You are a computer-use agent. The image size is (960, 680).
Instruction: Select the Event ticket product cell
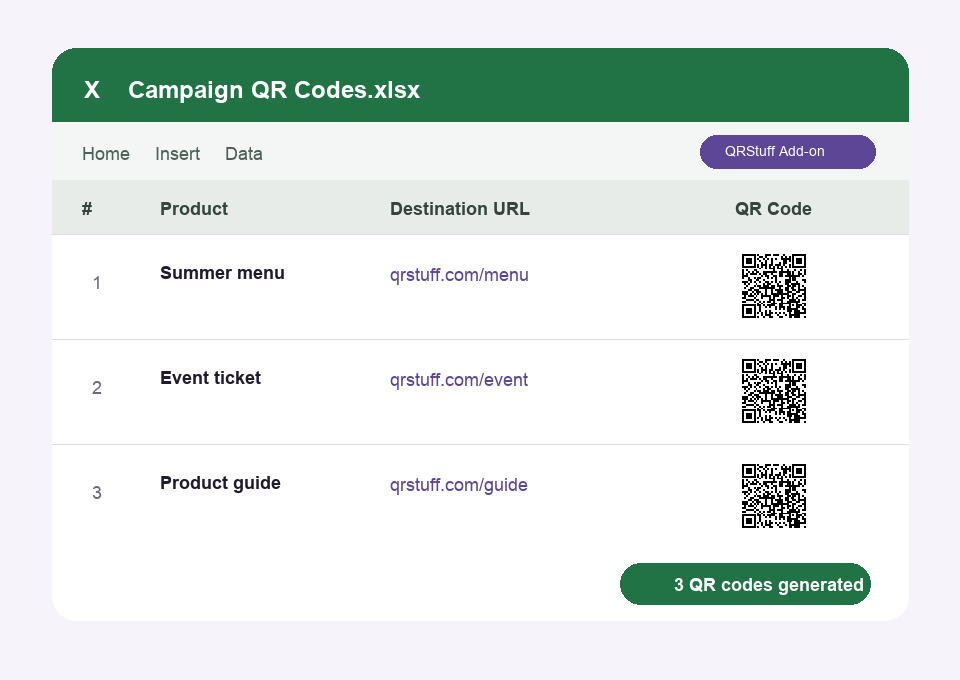pos(211,378)
